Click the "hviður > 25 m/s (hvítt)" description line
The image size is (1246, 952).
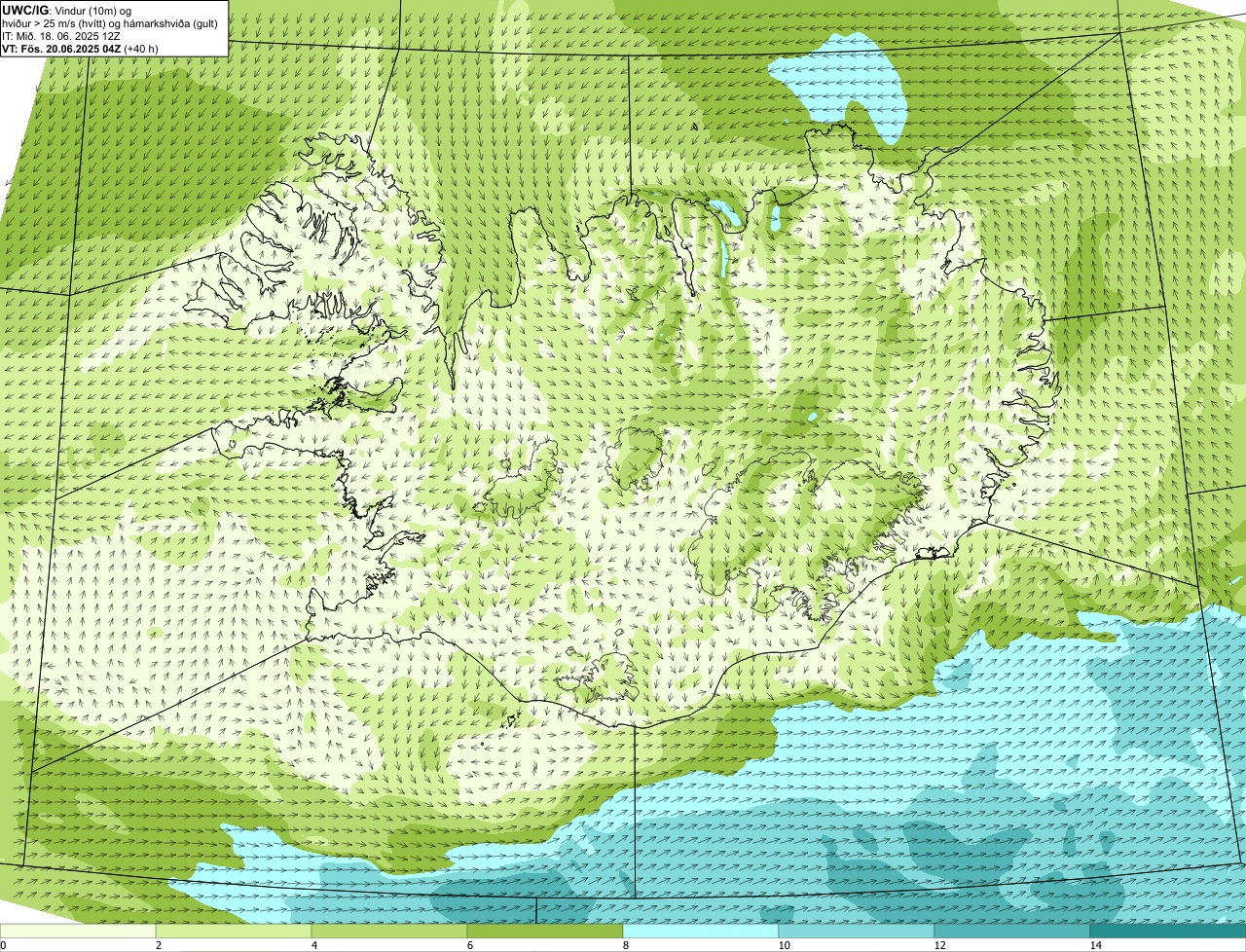110,23
